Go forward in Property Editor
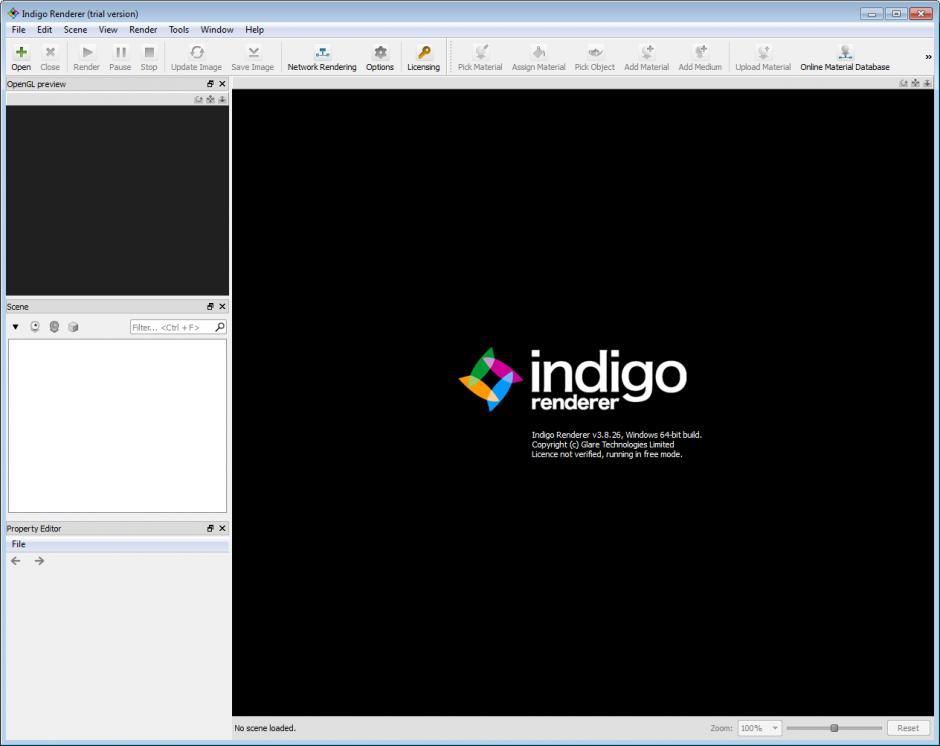Viewport: 940px width, 746px height. point(39,561)
